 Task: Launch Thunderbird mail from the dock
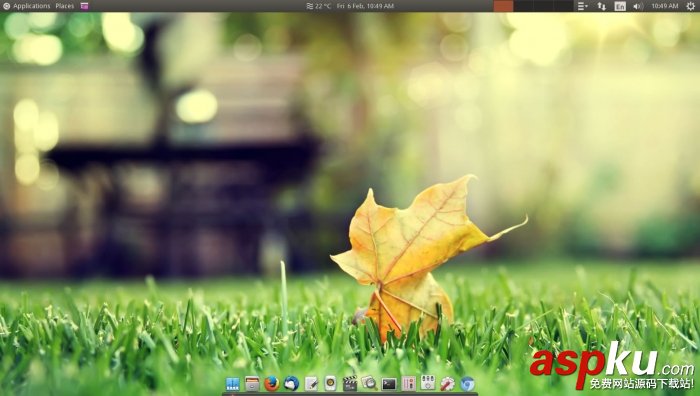[x=291, y=383]
